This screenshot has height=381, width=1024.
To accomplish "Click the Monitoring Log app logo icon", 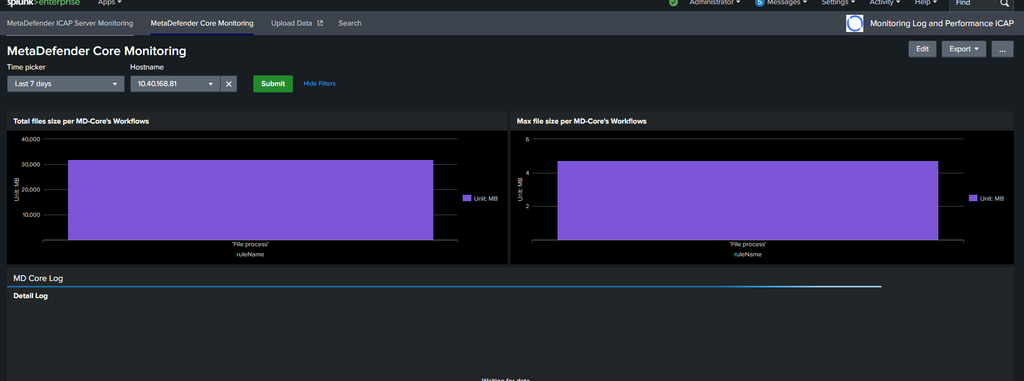I will [854, 24].
